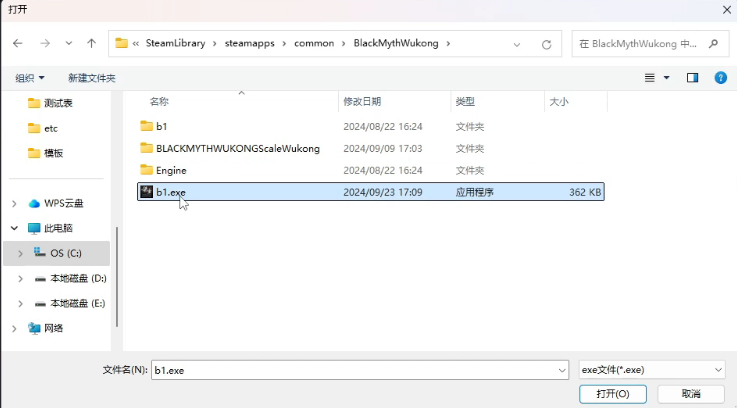Jump to steamapps in the breadcrumb

[250, 43]
